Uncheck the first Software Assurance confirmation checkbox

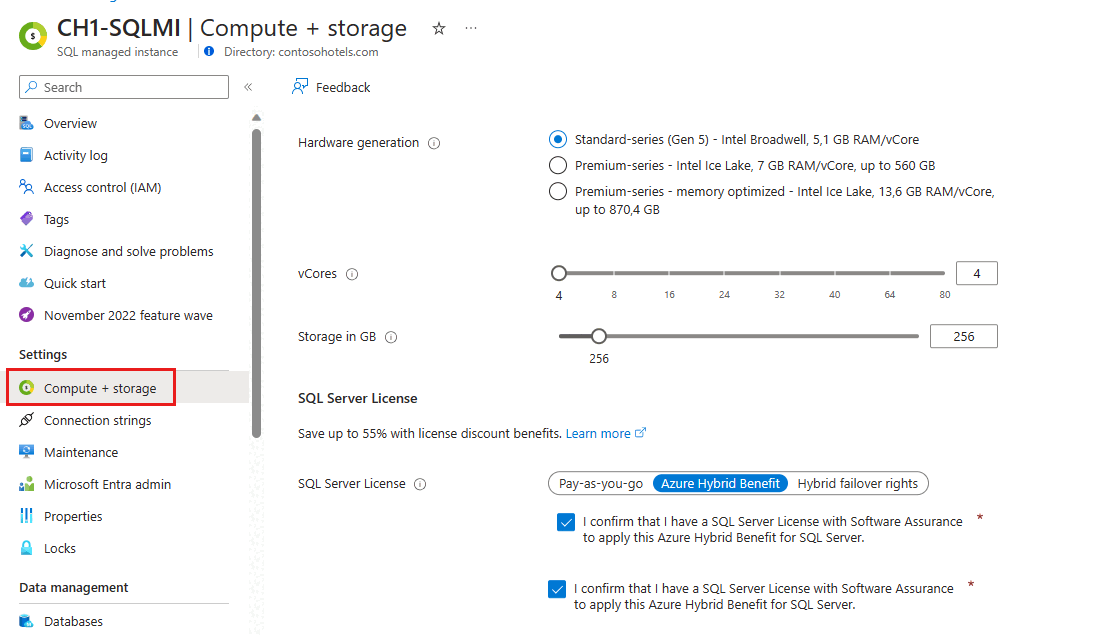point(566,522)
